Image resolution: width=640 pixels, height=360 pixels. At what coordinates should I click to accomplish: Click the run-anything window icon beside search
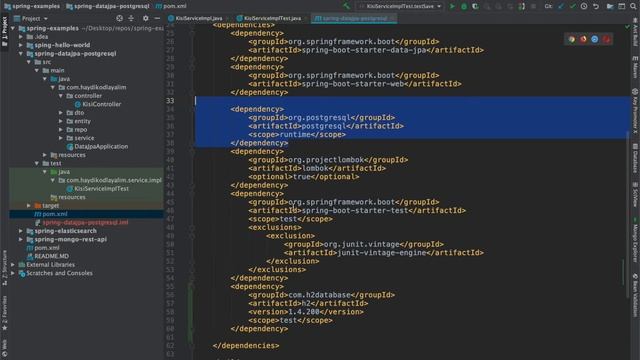tap(622, 6)
